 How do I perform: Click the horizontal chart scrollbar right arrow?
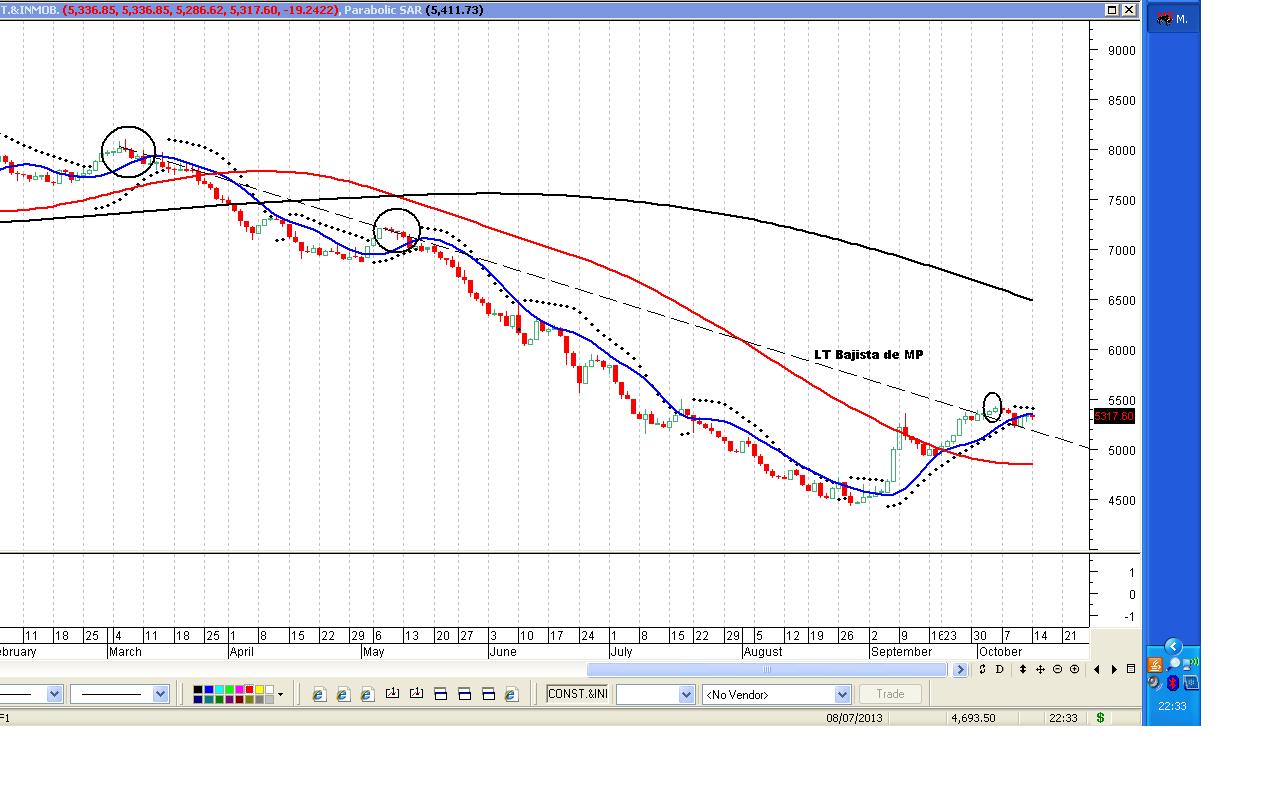pyautogui.click(x=960, y=670)
